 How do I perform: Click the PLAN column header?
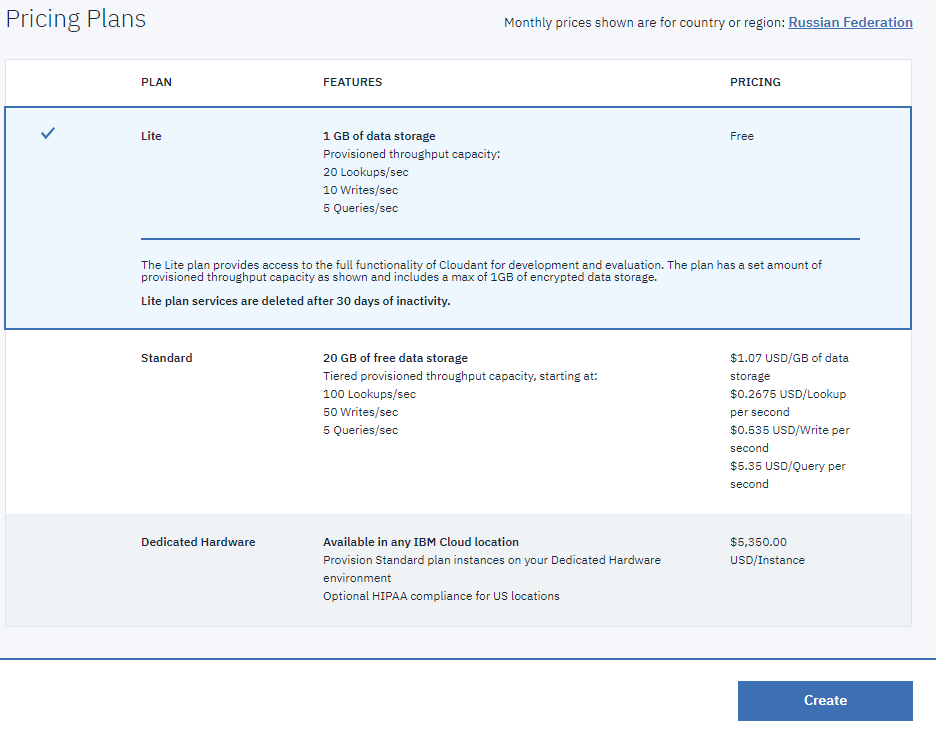156,82
